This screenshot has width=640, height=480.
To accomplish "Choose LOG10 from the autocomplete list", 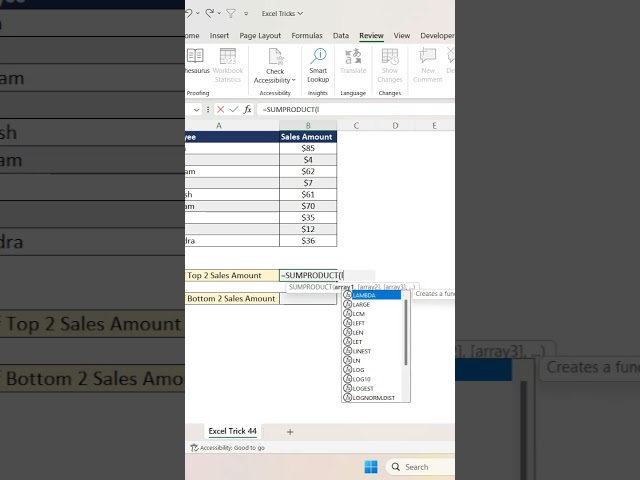I will click(372, 379).
